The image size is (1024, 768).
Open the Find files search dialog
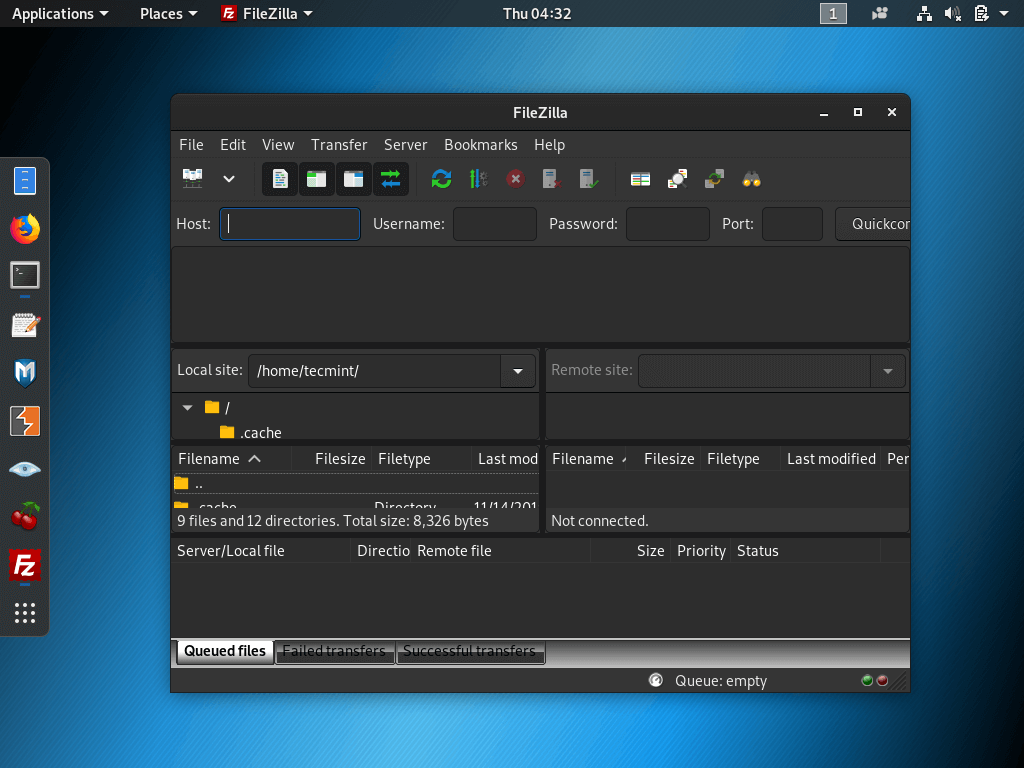(x=751, y=178)
